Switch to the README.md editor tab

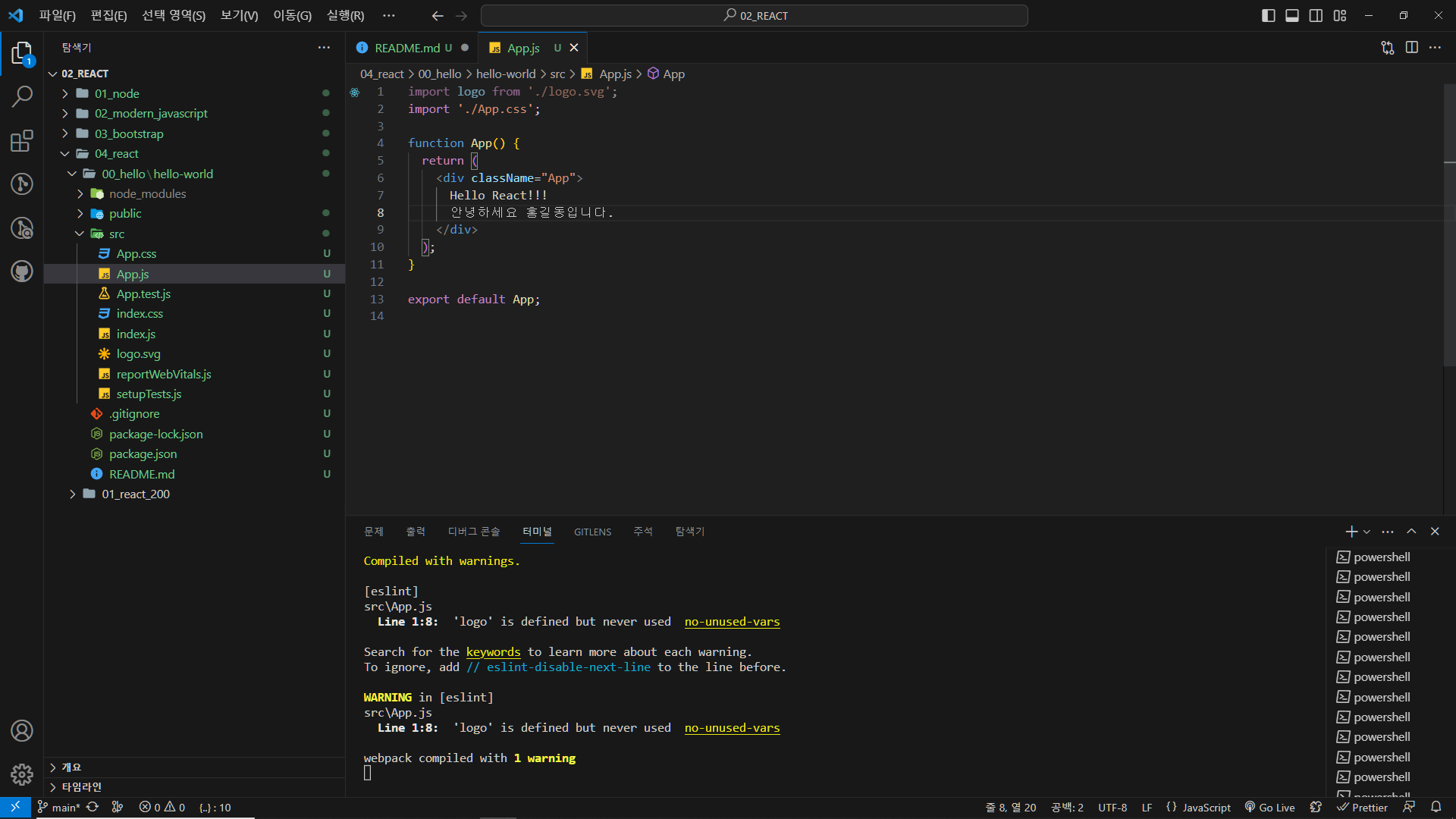pos(407,48)
